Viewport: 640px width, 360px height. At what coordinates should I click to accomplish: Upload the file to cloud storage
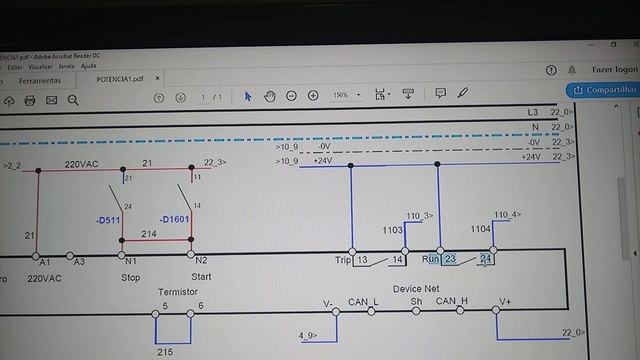coord(9,101)
